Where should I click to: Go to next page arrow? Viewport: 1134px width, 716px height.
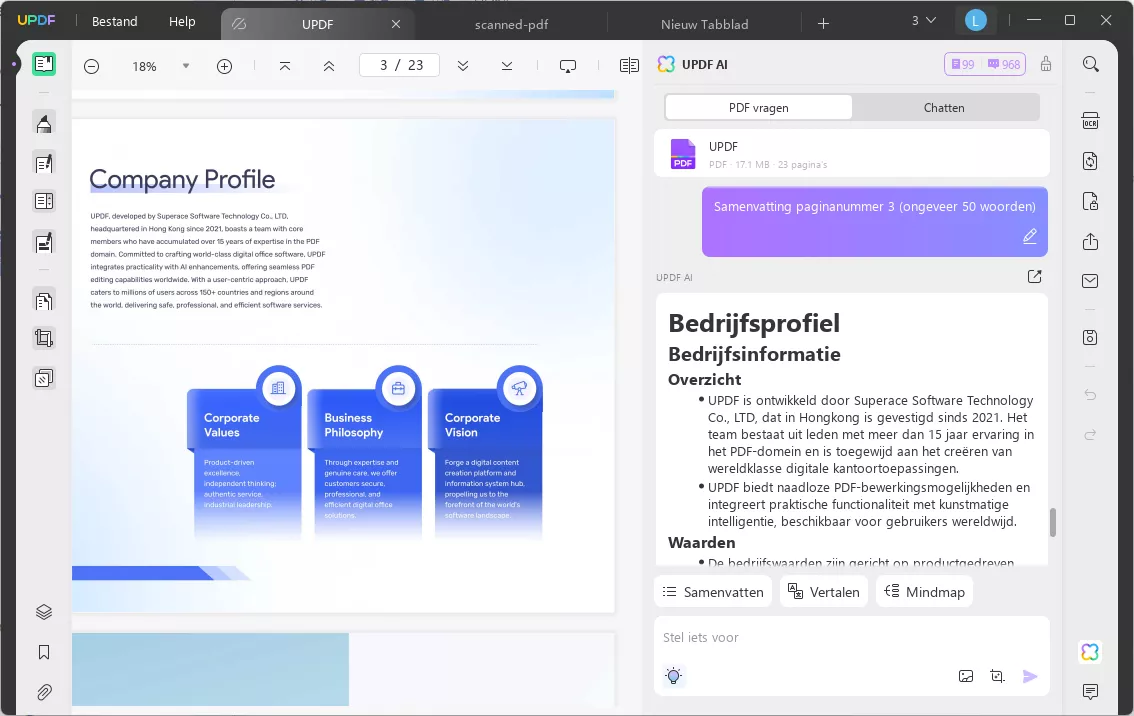point(463,66)
